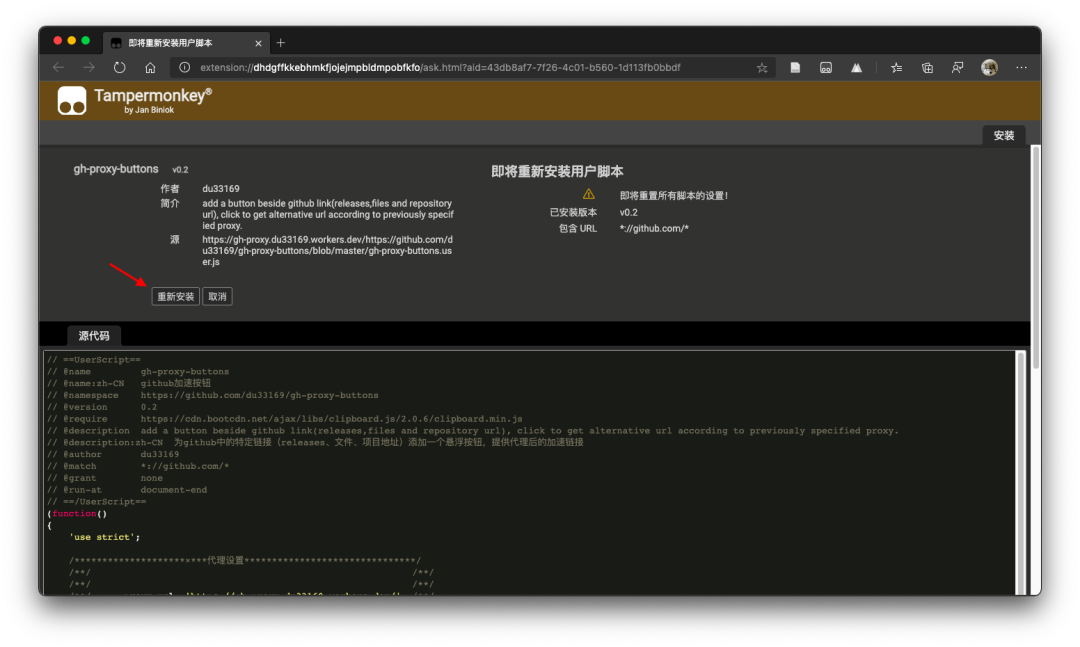Click the 即将重新安装用户脚本 heading
Viewport: 1080px width, 647px height.
(x=557, y=172)
